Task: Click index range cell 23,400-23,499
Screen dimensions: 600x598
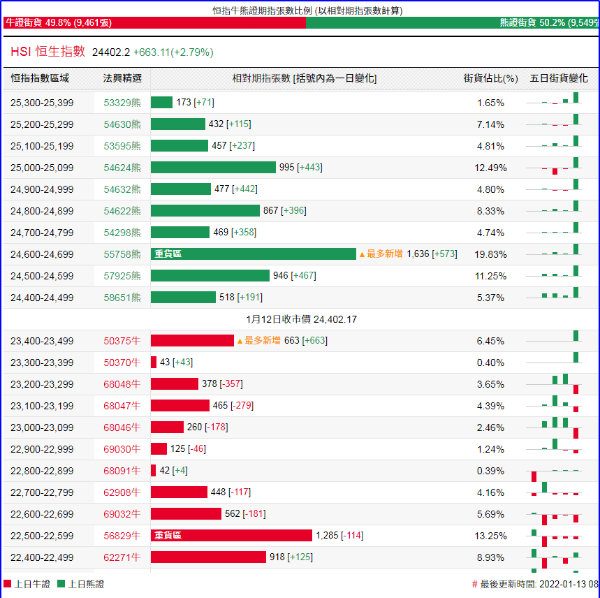Action: [42, 341]
